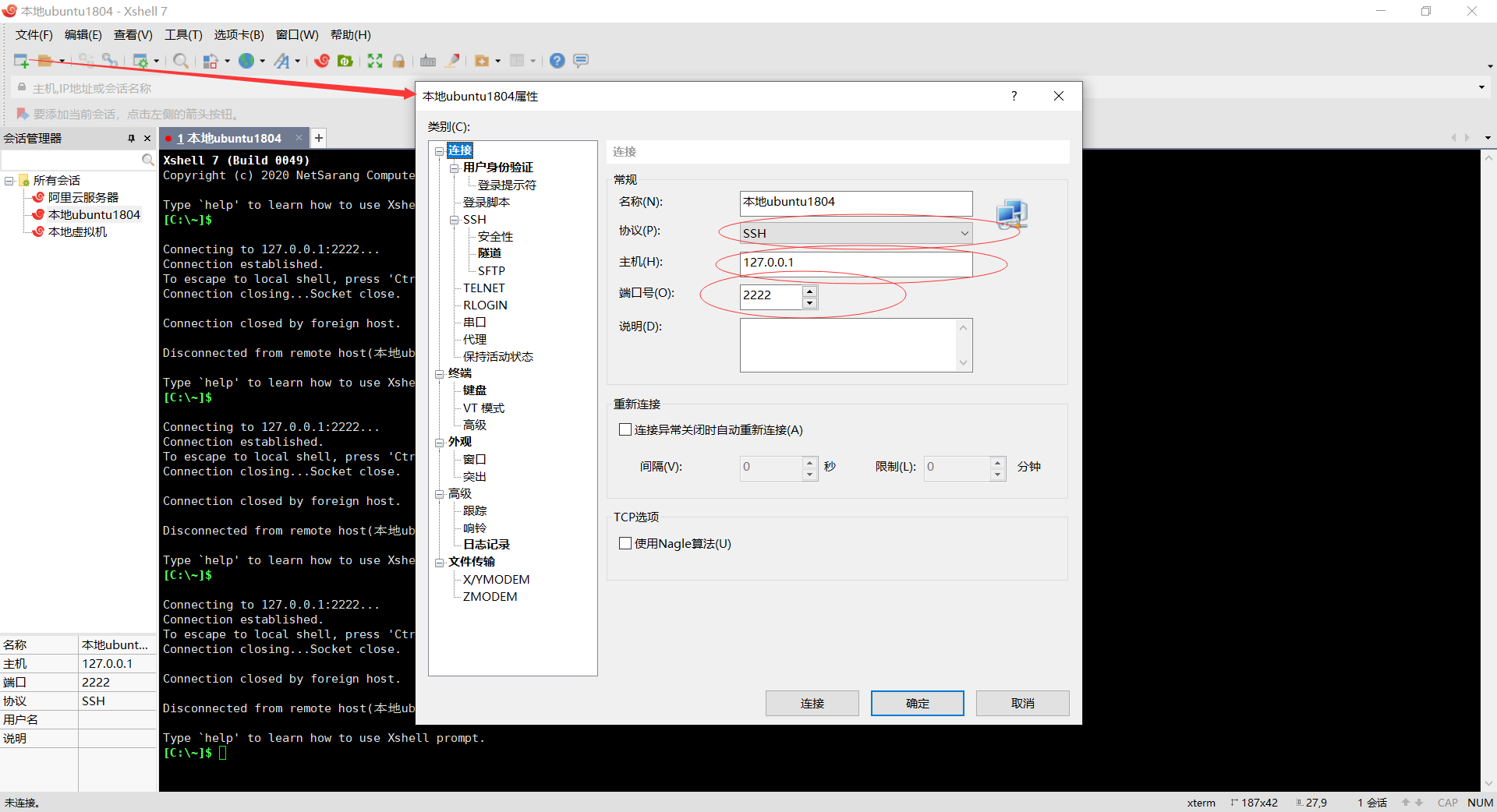Increase 端口号 using the up stepper arrow
The height and width of the screenshot is (812, 1497).
810,291
